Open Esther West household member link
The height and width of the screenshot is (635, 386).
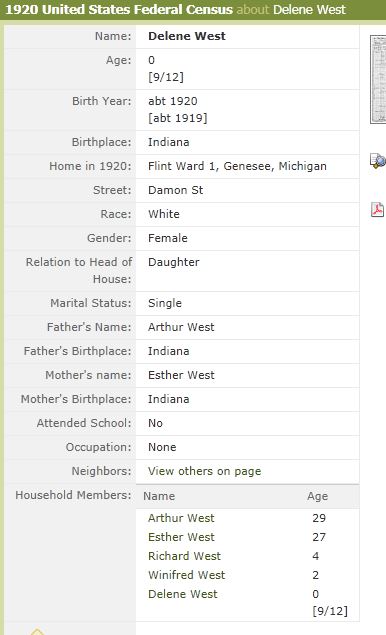pyautogui.click(x=181, y=537)
